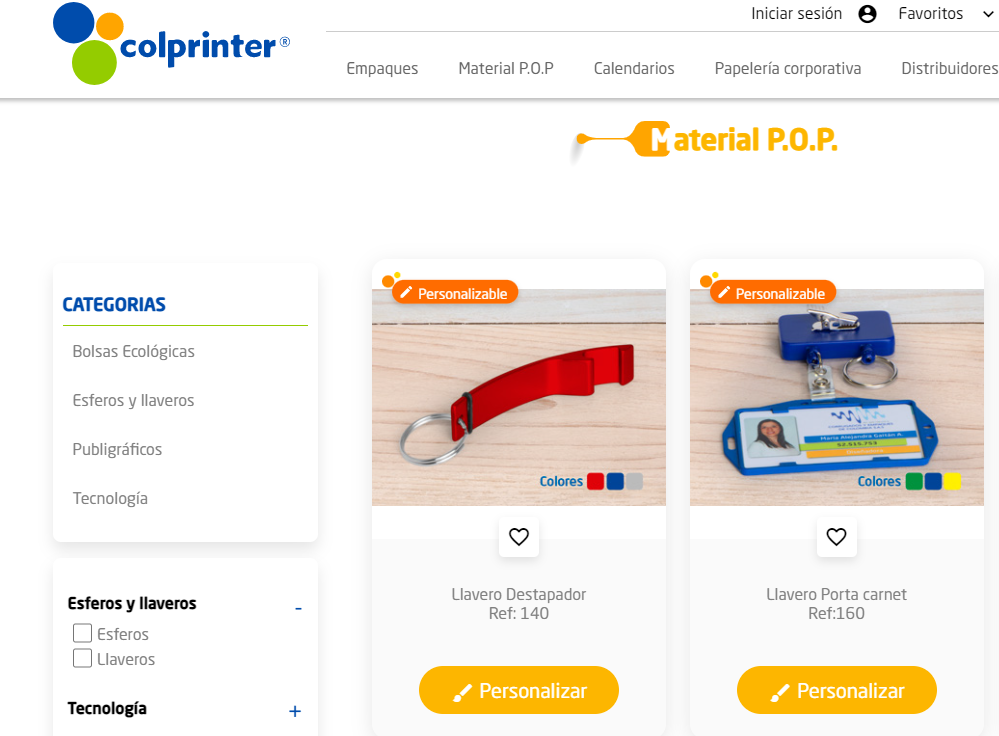Screen dimensions: 999x736
Task: Click Personalizar for Llavero Destapador
Action: [x=519, y=690]
